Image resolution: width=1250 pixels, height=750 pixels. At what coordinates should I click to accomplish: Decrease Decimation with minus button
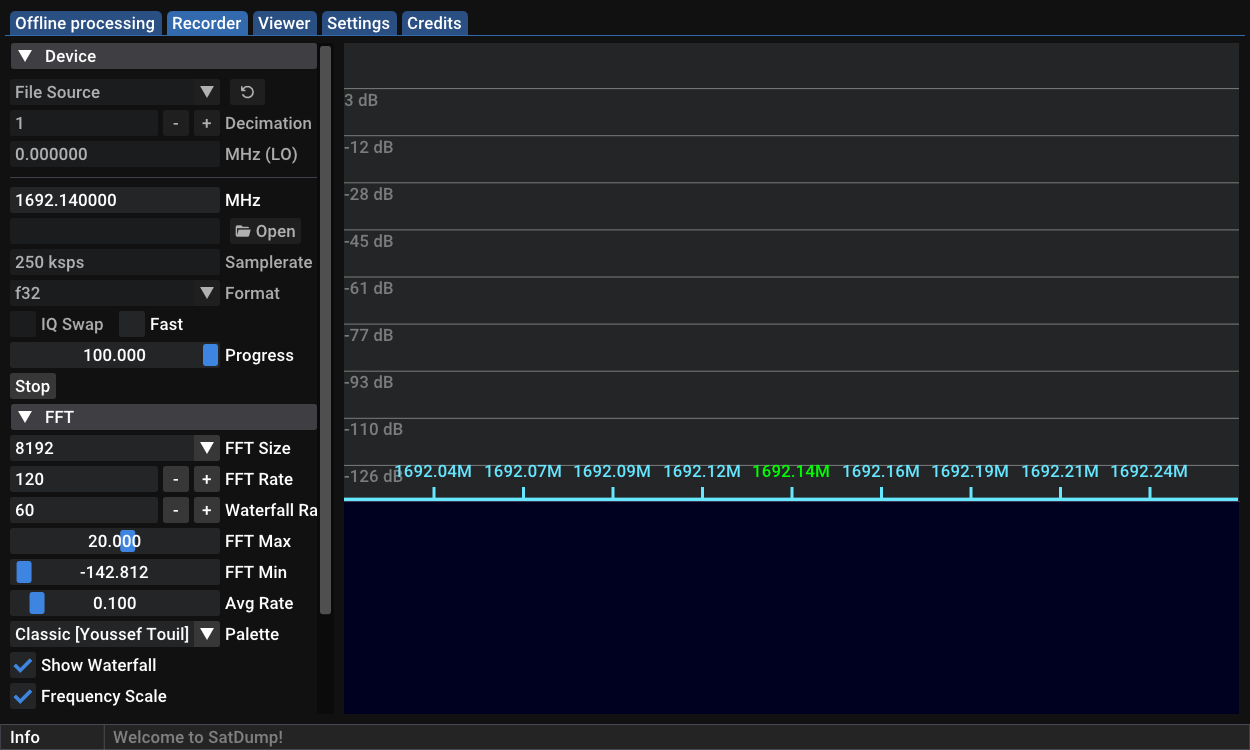pos(175,123)
